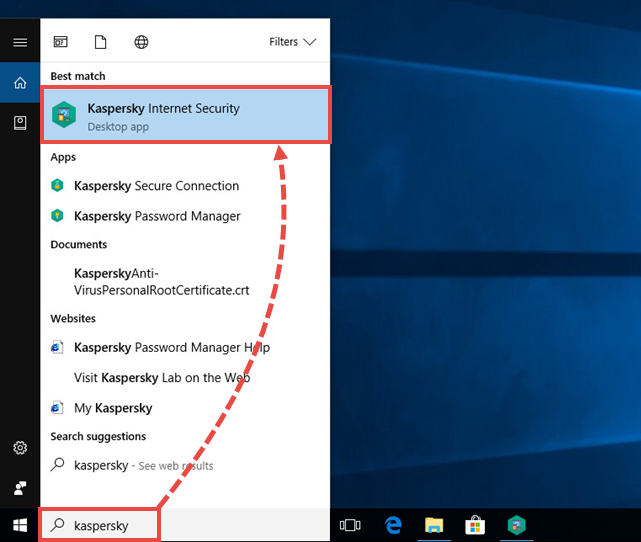Open Kaspersky Internet Security best match
Image resolution: width=641 pixels, height=542 pixels.
pyautogui.click(x=186, y=115)
